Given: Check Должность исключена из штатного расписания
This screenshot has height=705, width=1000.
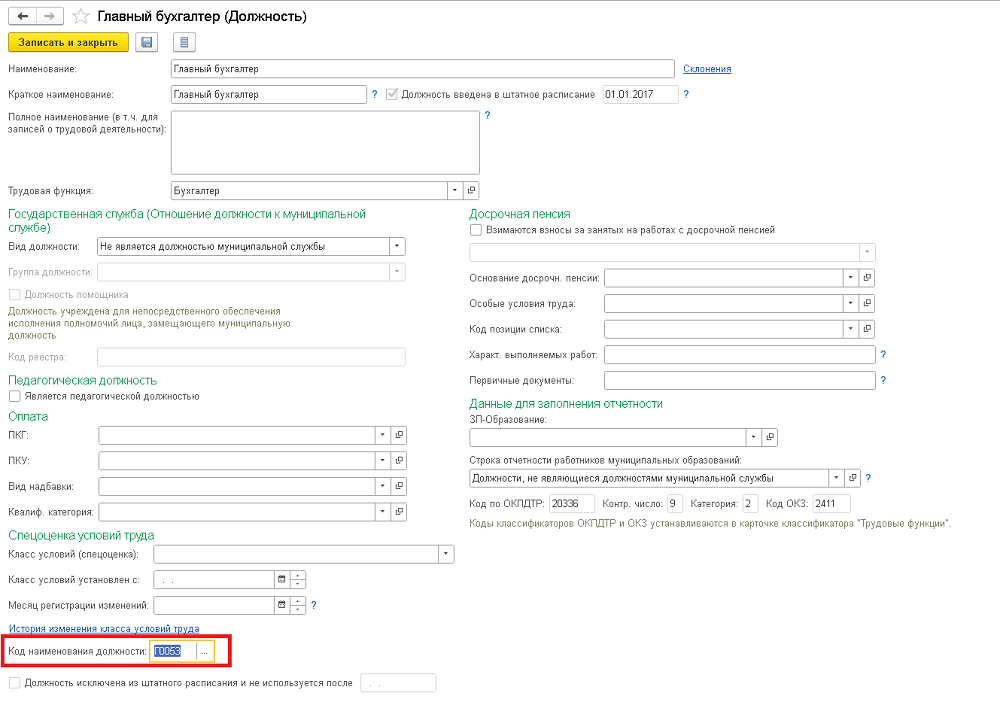Looking at the screenshot, I should (x=14, y=683).
